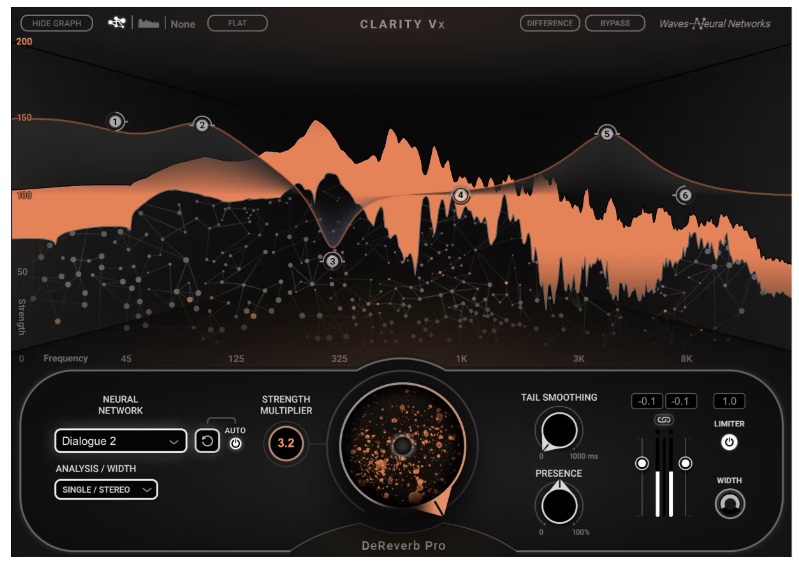This screenshot has height=563, width=799.
Task: Click the 50 strength axis label
Action: [22, 272]
